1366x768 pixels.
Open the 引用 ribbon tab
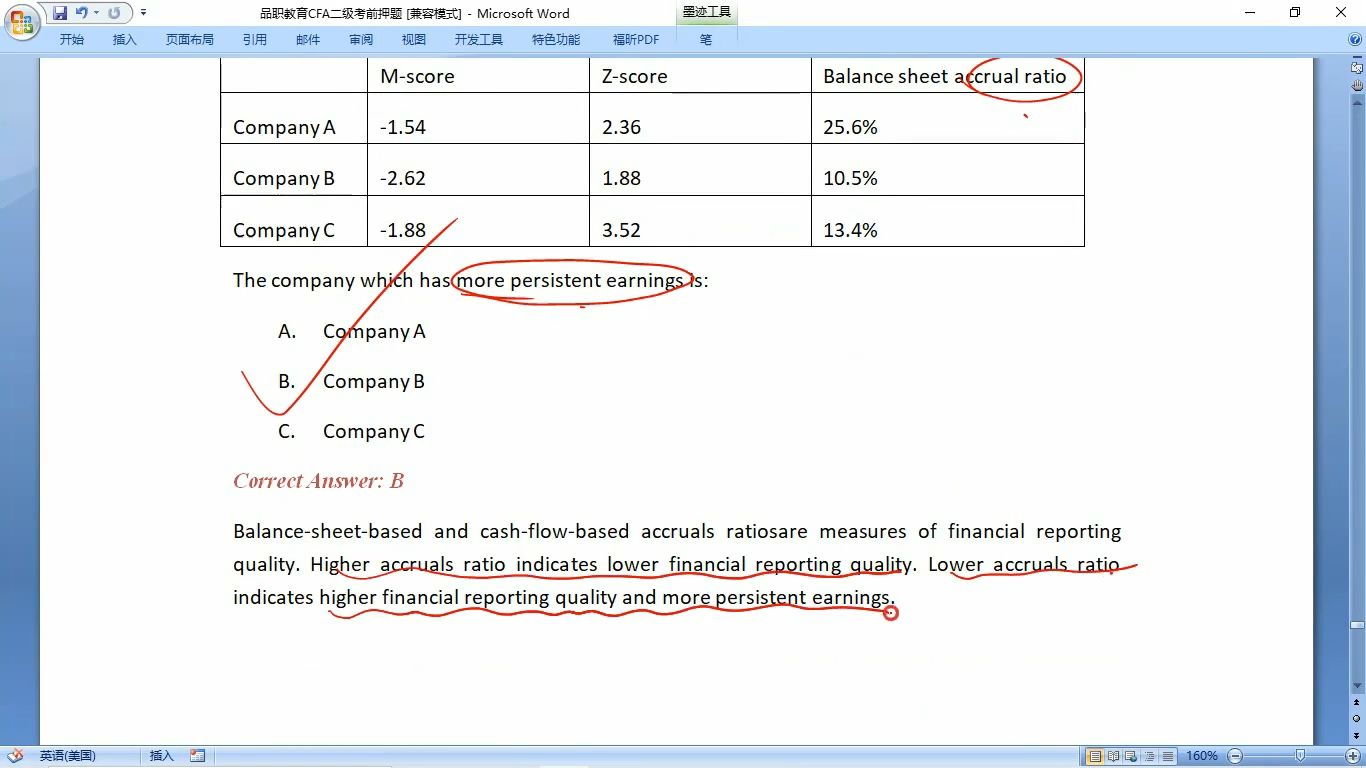(255, 40)
